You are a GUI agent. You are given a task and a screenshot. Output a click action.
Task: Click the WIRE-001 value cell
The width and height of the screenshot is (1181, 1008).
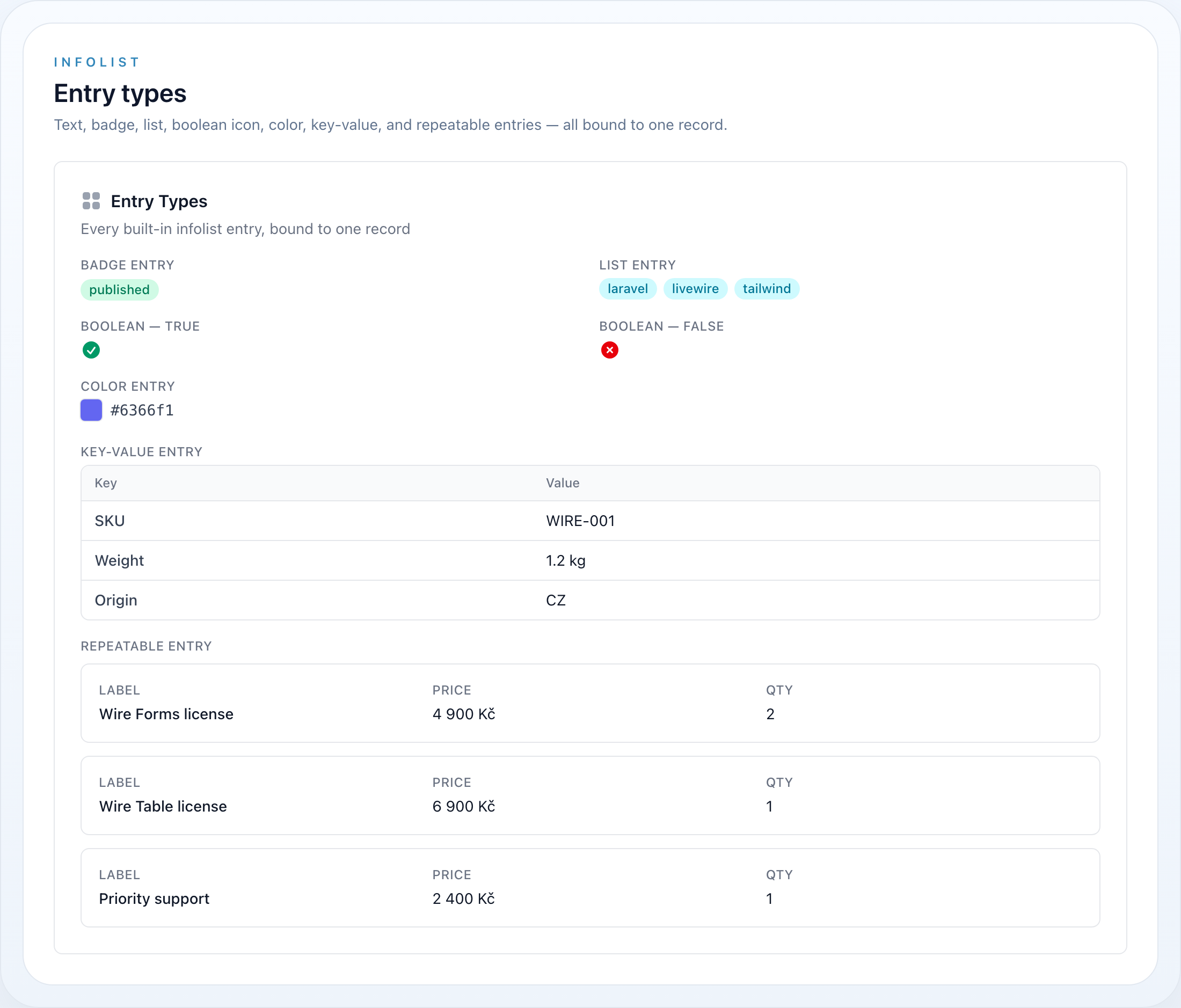[x=580, y=521]
